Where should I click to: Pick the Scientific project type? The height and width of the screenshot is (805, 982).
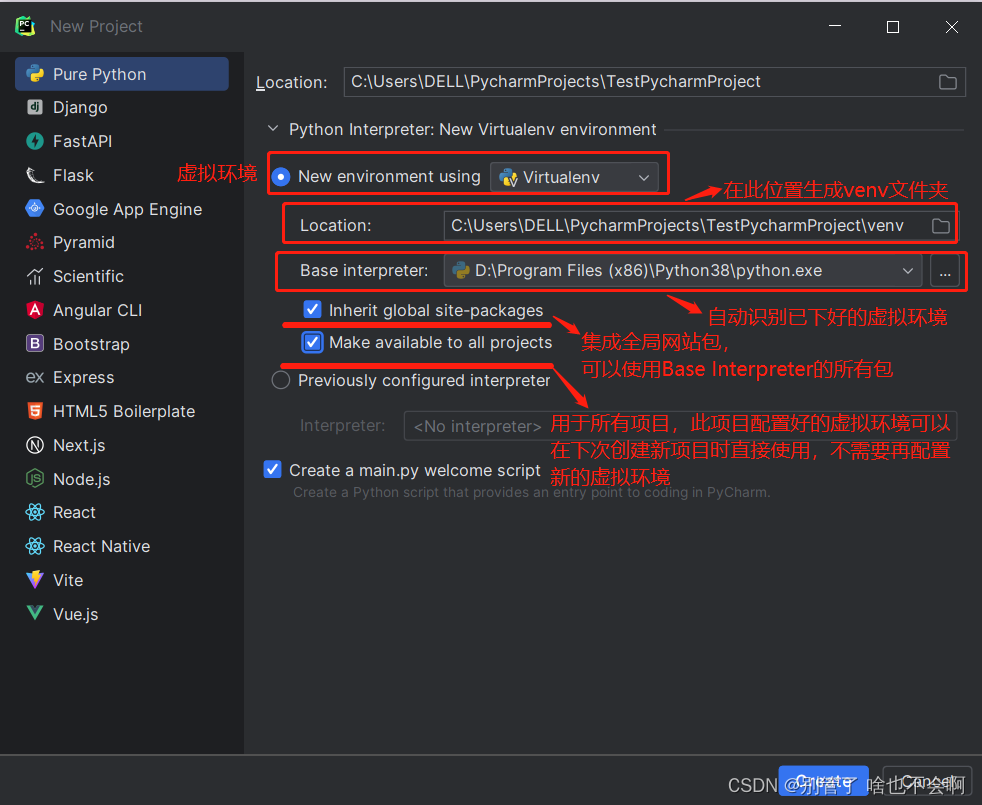pos(121,276)
